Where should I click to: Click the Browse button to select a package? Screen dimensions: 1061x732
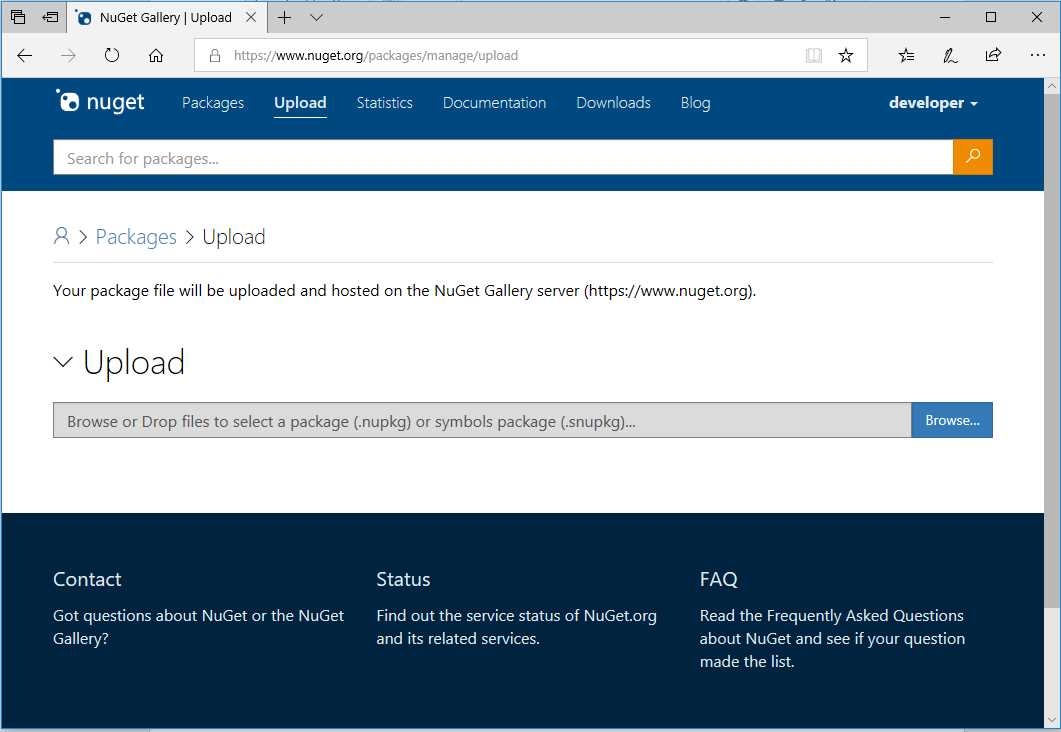tap(951, 420)
